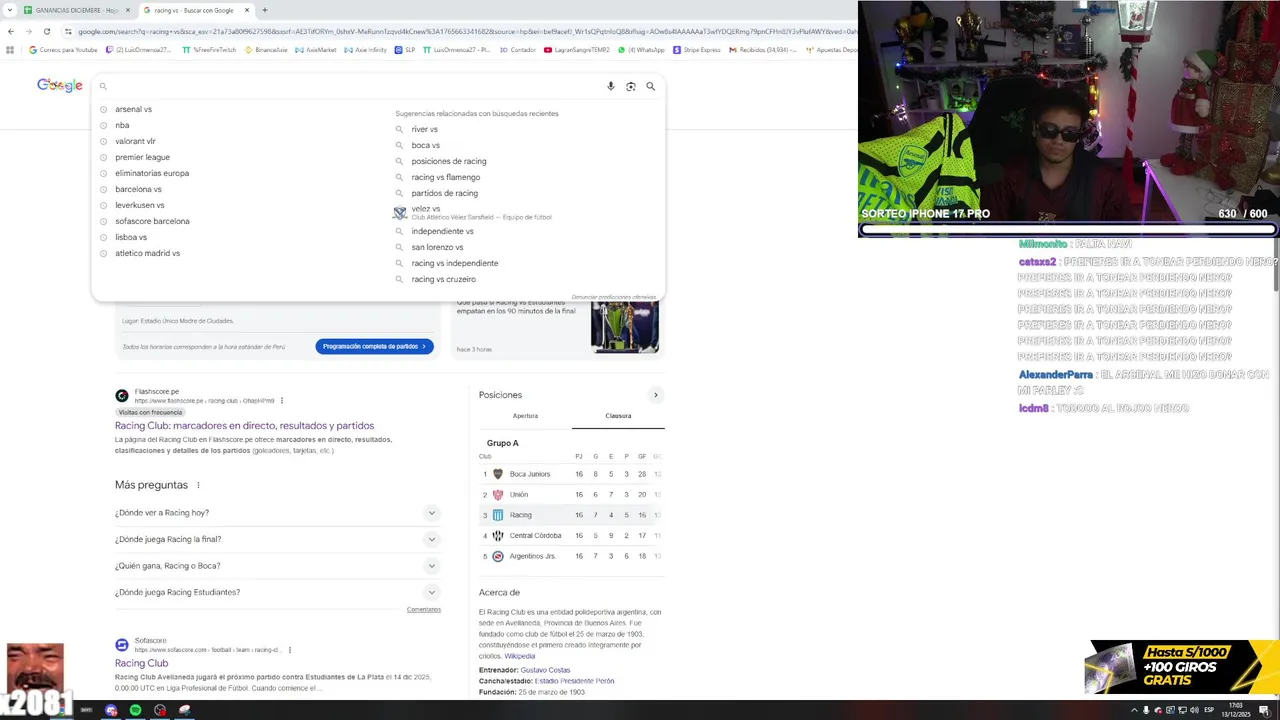1280x720 pixels.
Task: Click the voice search microphone icon
Action: [x=611, y=86]
